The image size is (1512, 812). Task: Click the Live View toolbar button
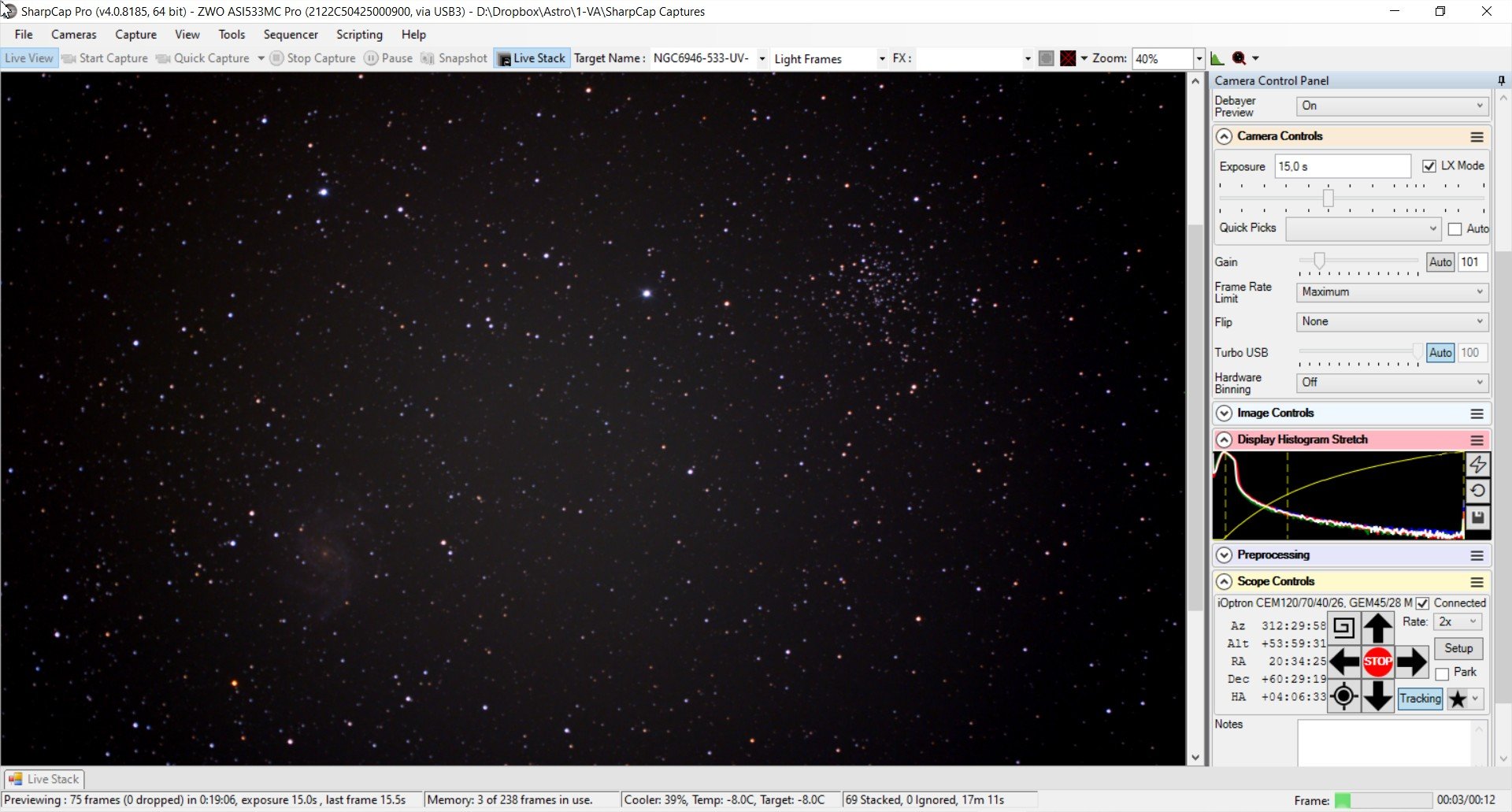(x=29, y=58)
